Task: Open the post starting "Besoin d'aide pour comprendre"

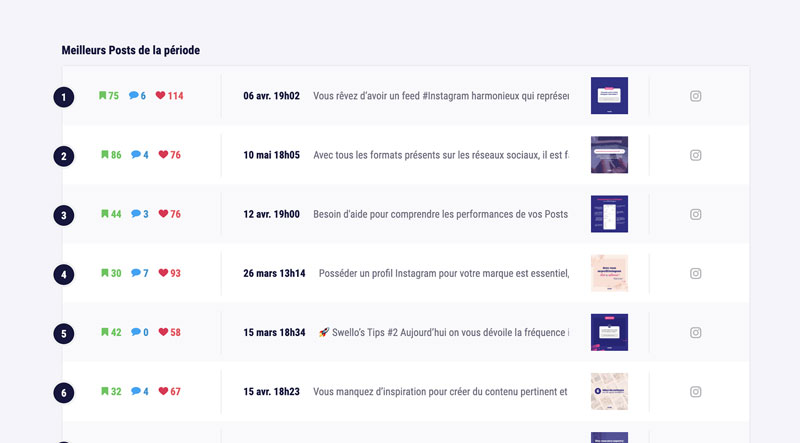Action: click(440, 214)
